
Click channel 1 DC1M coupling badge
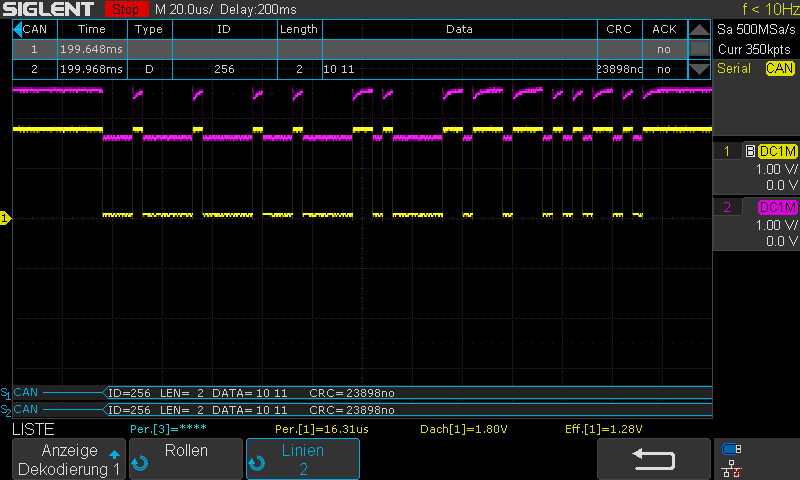[778, 151]
